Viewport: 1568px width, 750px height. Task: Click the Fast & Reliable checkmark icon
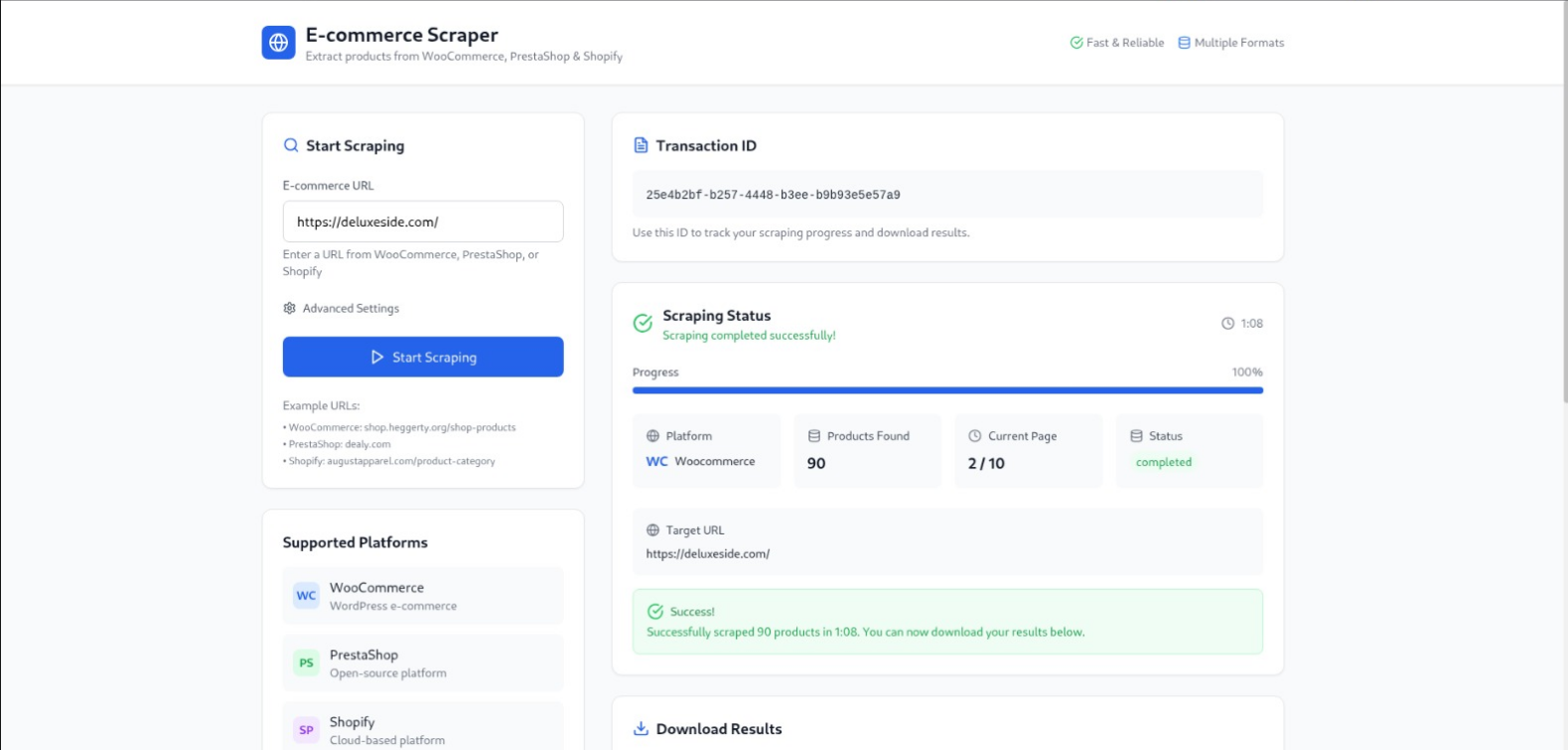1075,43
